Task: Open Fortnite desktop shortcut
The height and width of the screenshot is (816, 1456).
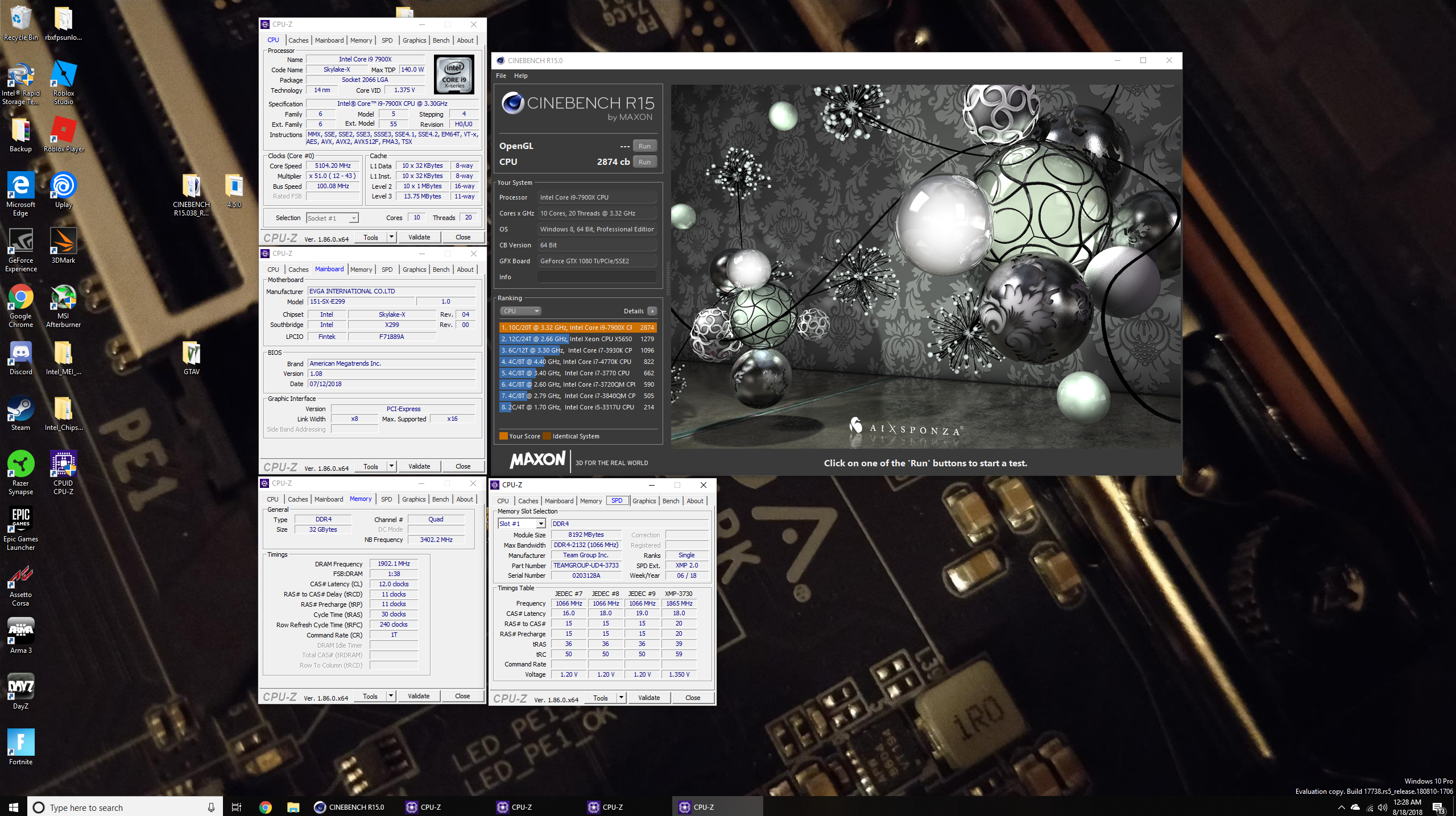Action: [x=20, y=748]
